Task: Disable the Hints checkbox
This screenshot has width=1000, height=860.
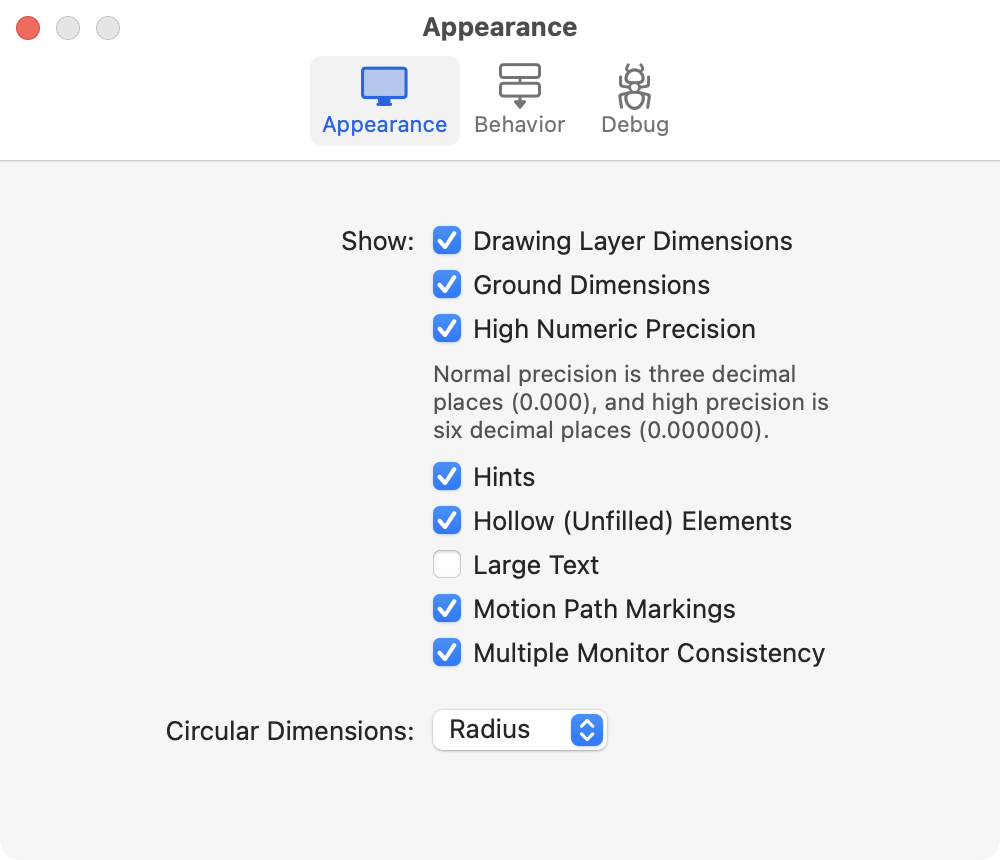Action: pos(447,476)
